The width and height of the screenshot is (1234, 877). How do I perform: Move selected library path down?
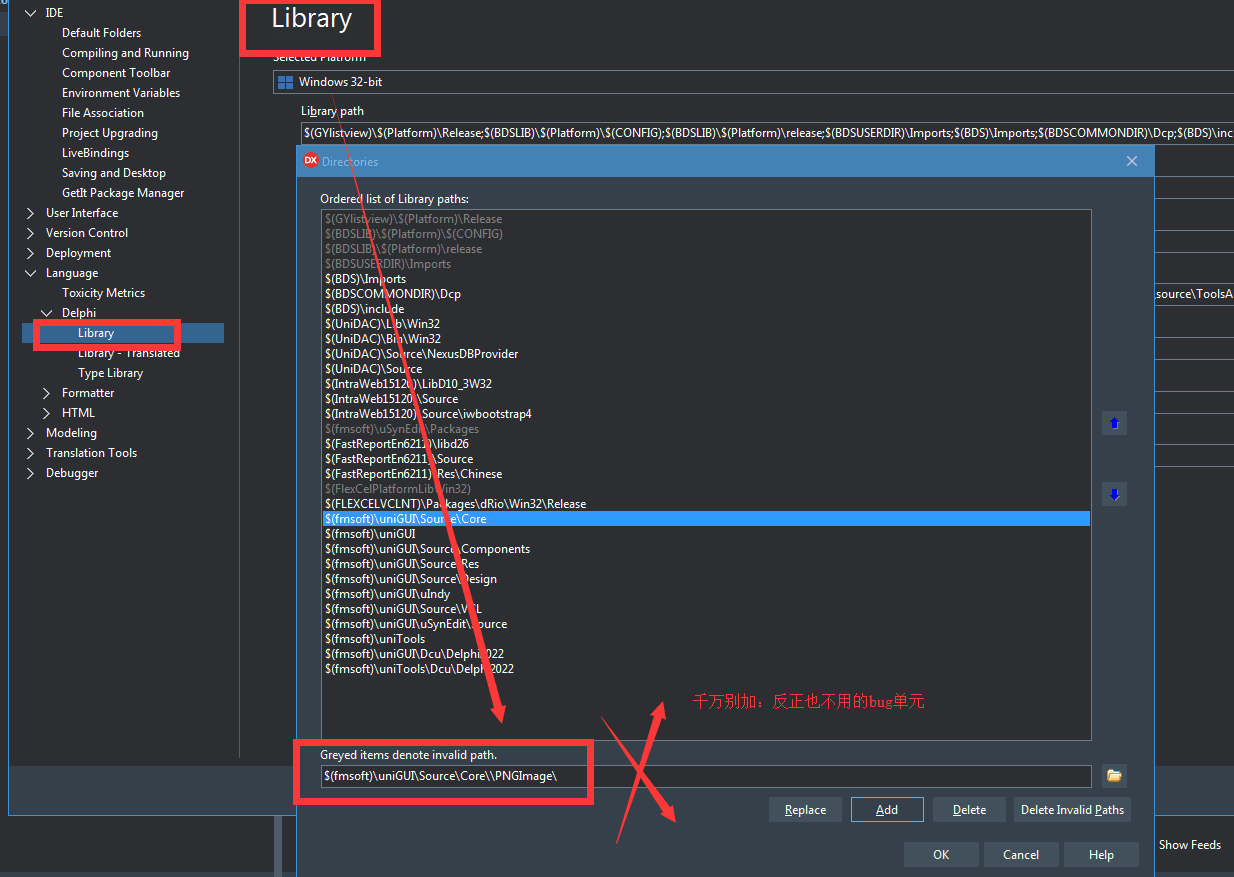[1114, 493]
